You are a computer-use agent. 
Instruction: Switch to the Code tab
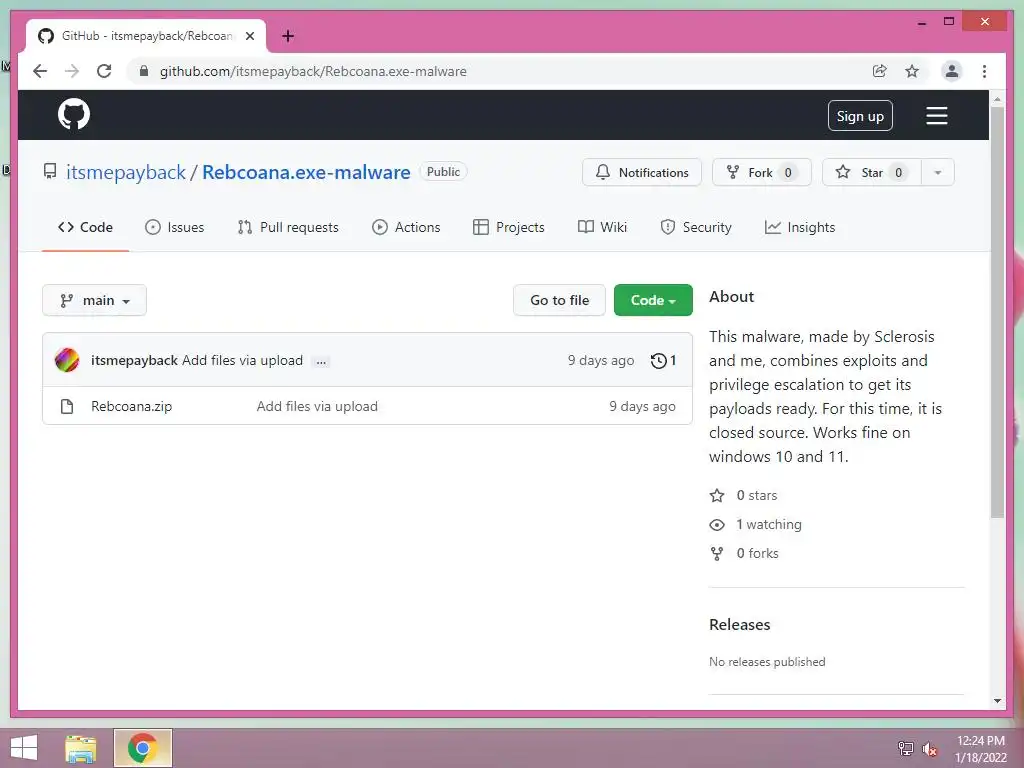86,227
